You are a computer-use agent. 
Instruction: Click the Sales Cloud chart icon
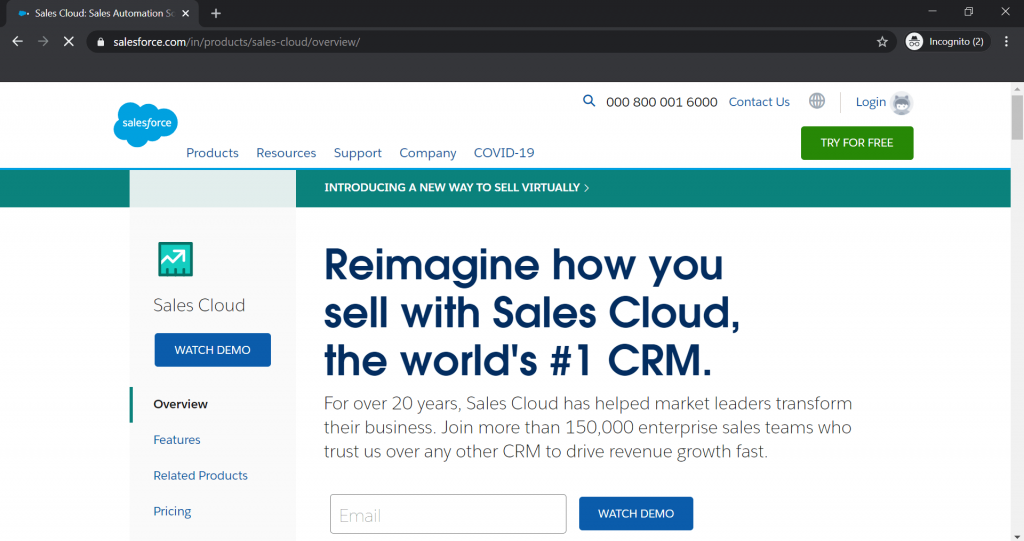(x=175, y=259)
